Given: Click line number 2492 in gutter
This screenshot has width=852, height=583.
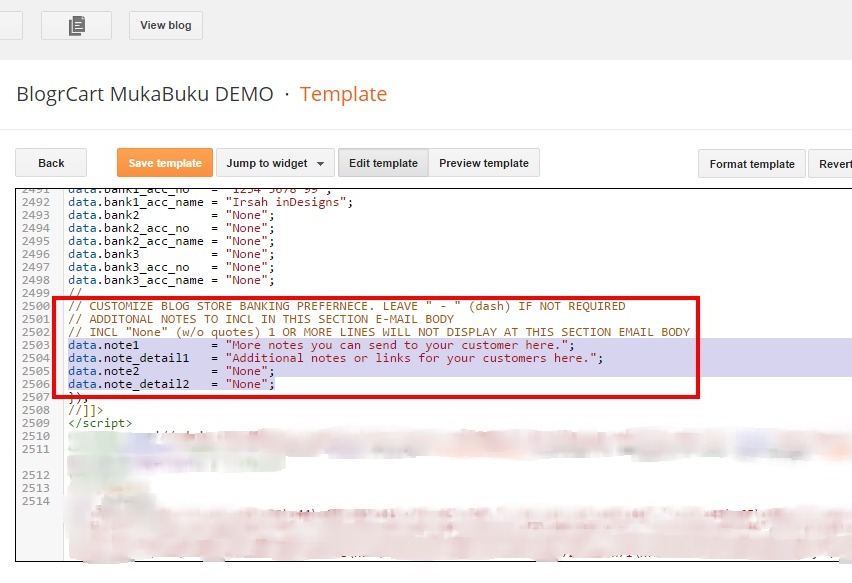Looking at the screenshot, I should coord(36,202).
